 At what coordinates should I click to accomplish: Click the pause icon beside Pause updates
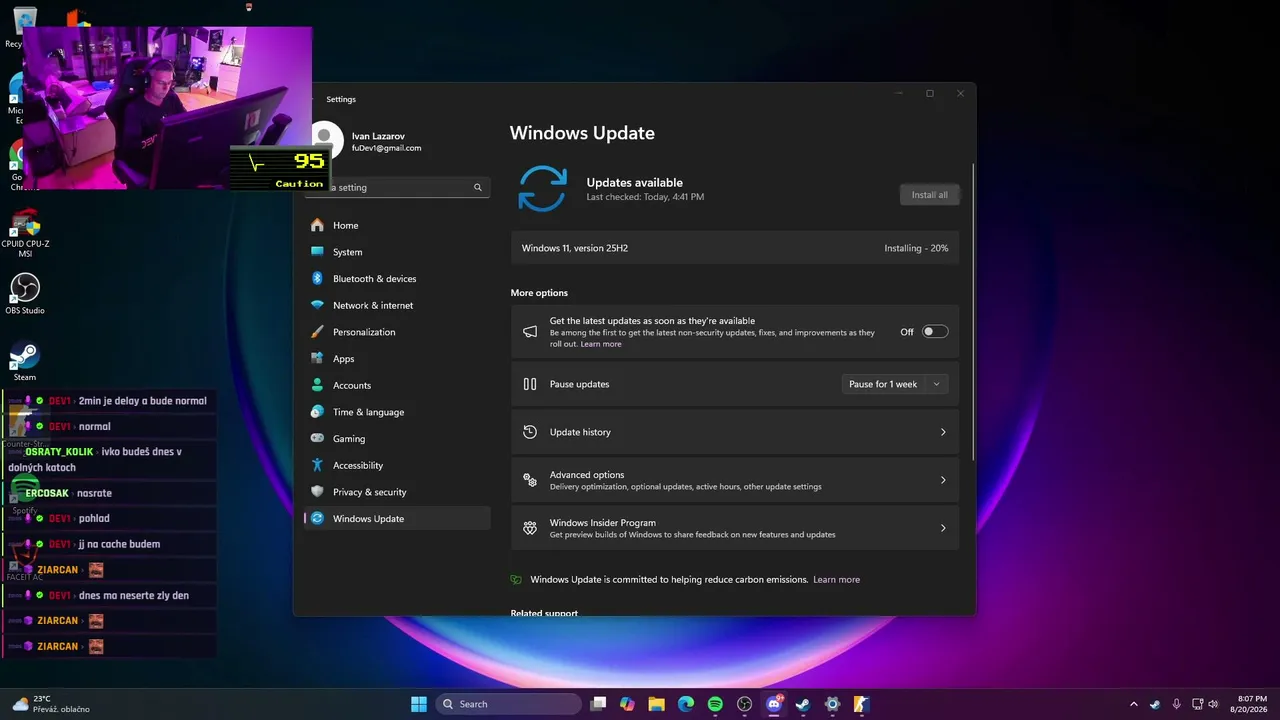tap(530, 384)
